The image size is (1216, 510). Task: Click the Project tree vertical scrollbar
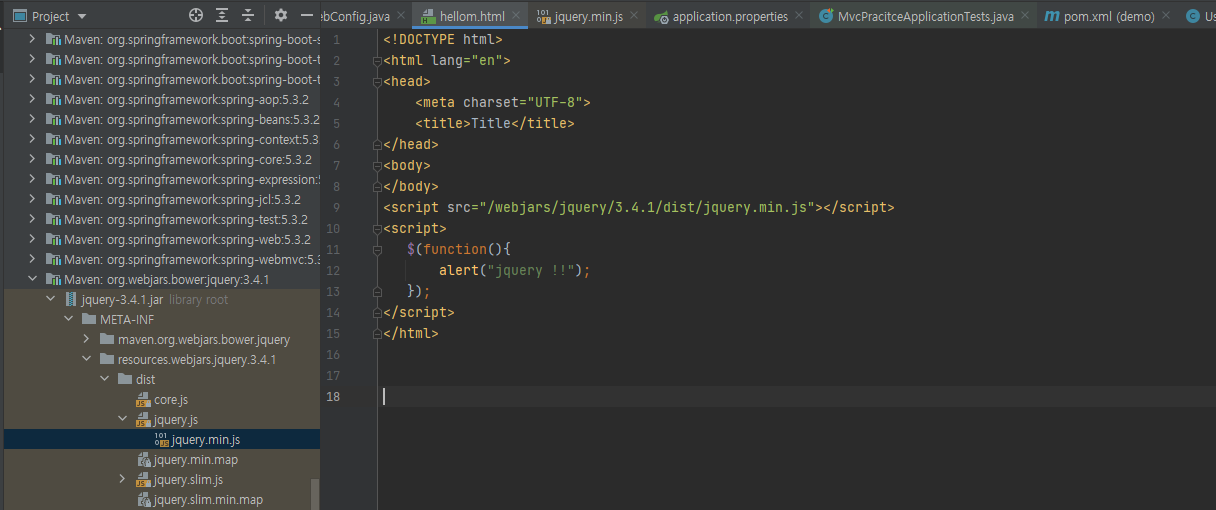pyautogui.click(x=316, y=494)
